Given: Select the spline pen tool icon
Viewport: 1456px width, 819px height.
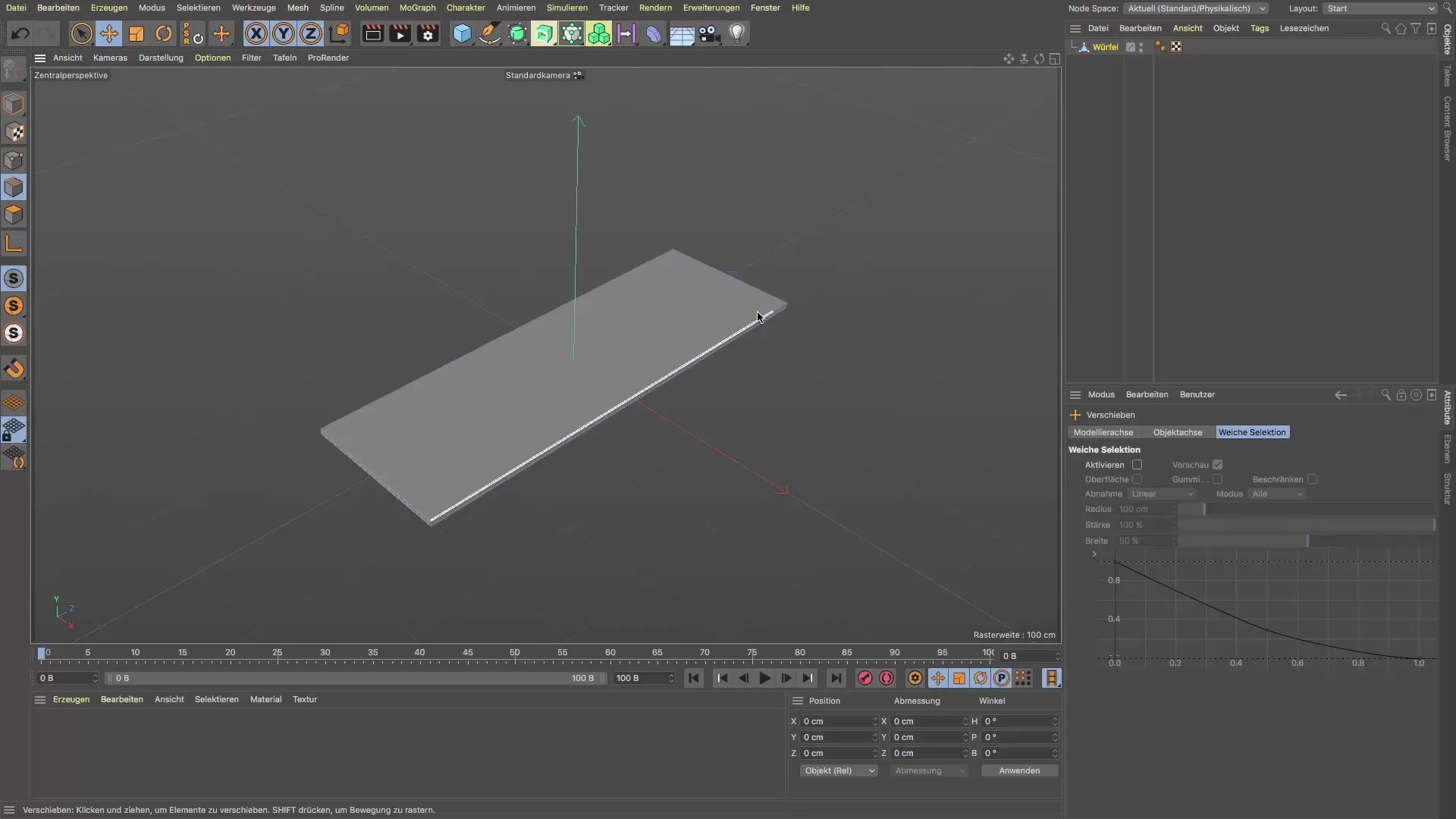Looking at the screenshot, I should [x=489, y=33].
